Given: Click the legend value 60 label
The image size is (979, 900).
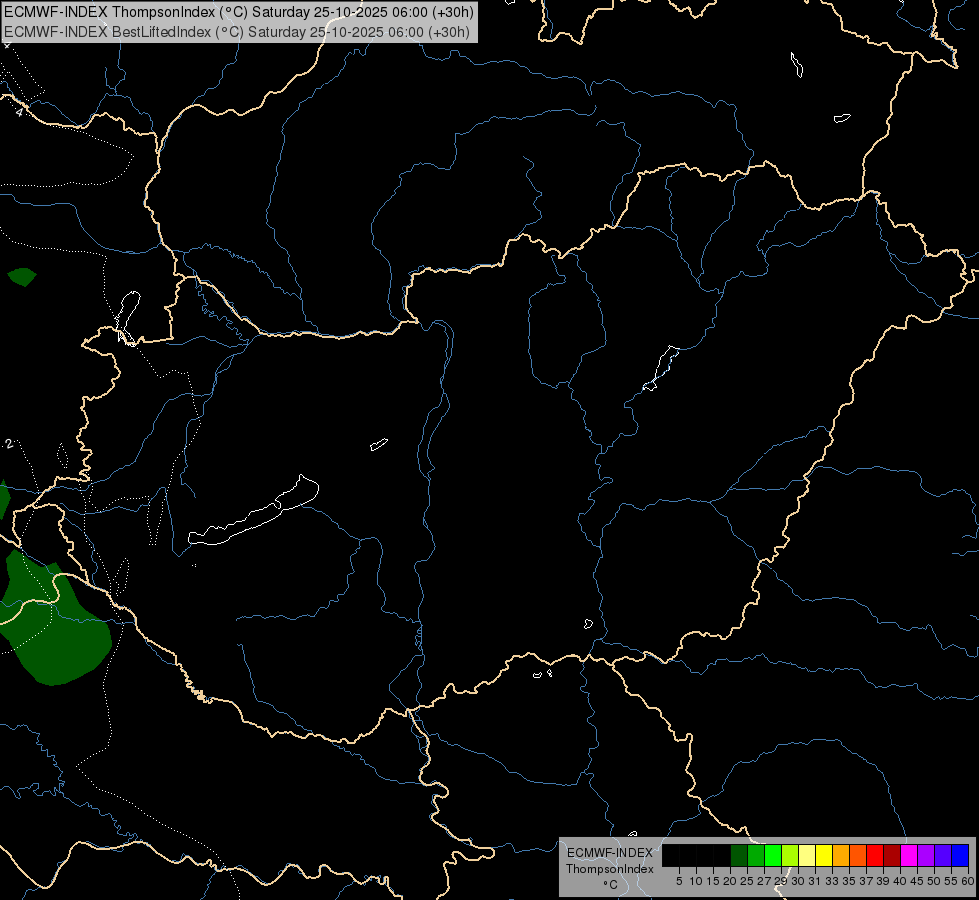Looking at the screenshot, I should click(x=968, y=881).
